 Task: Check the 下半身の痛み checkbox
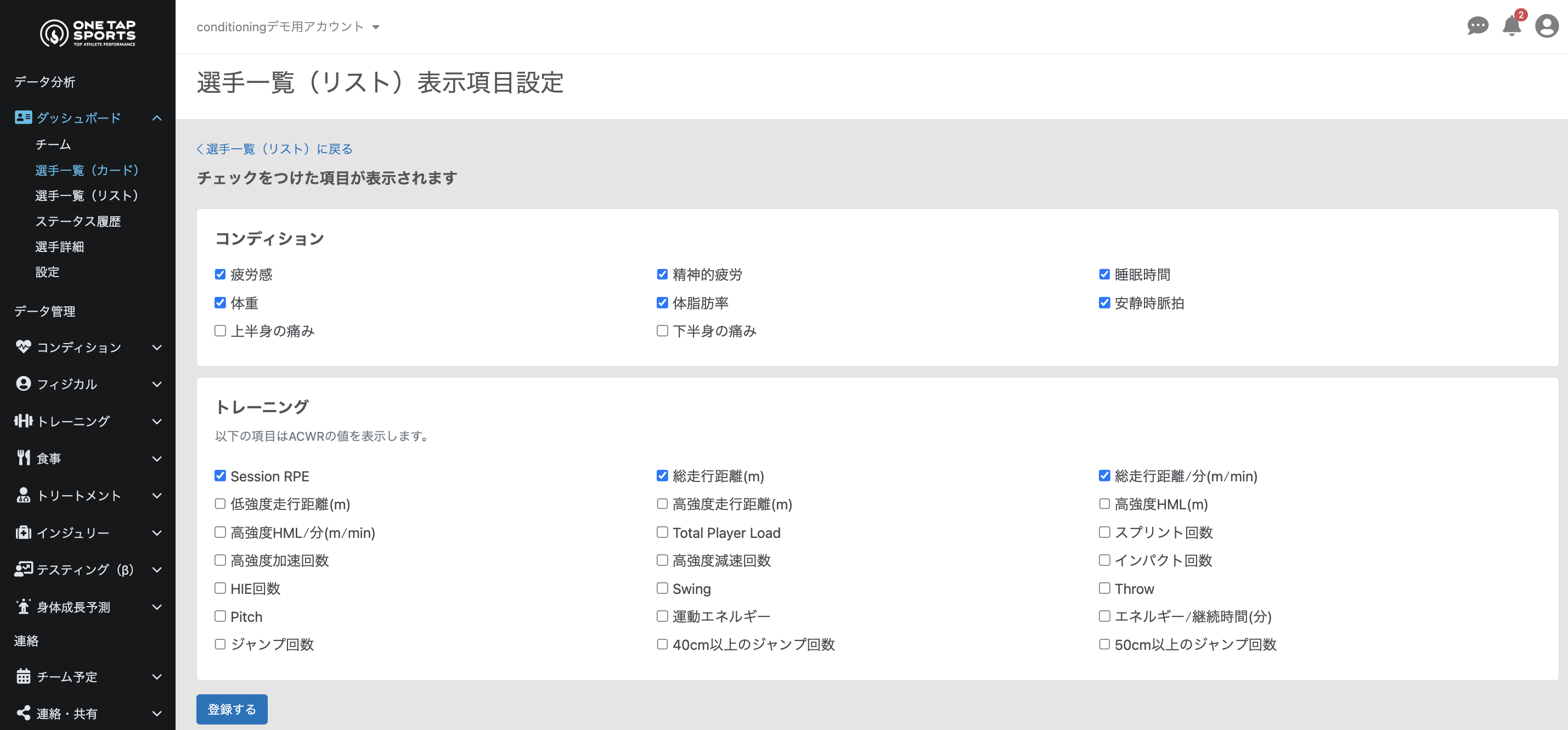662,330
